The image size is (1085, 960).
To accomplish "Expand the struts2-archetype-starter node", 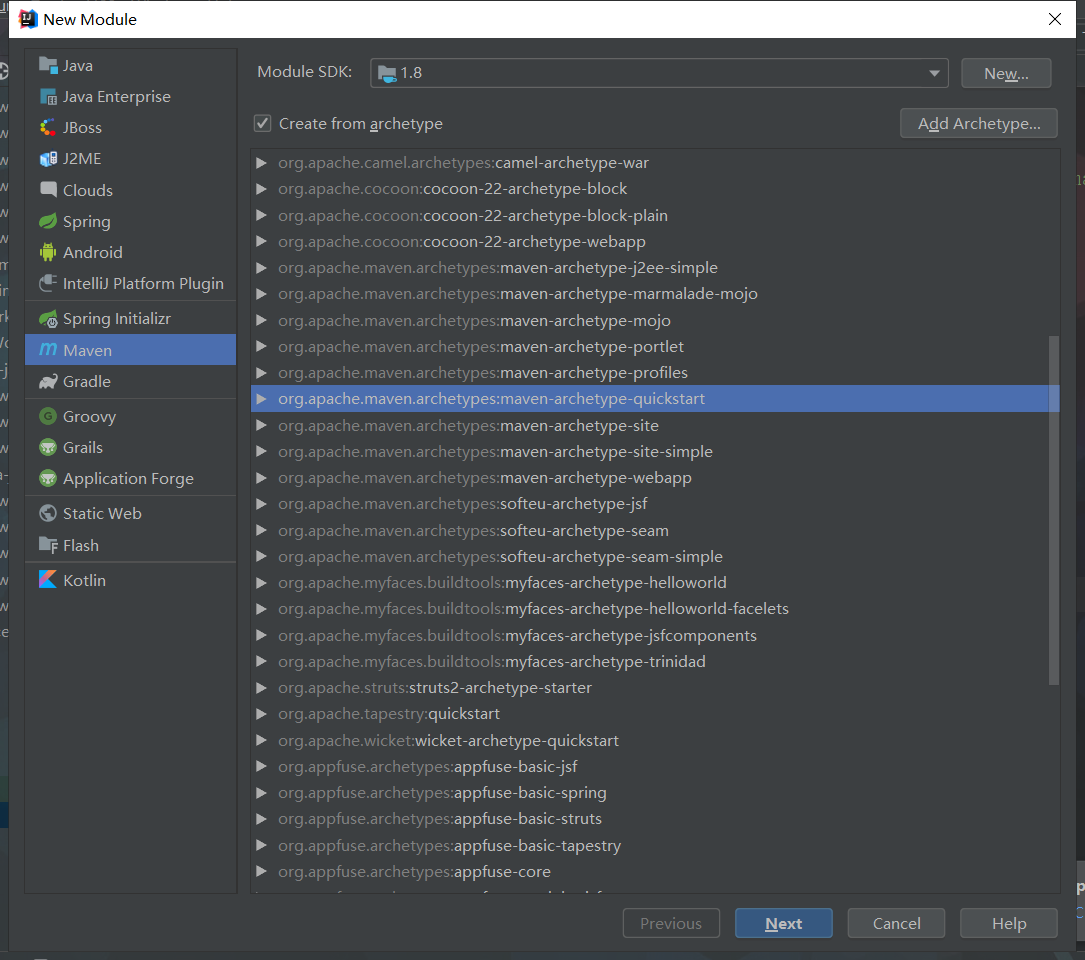I will [x=262, y=687].
